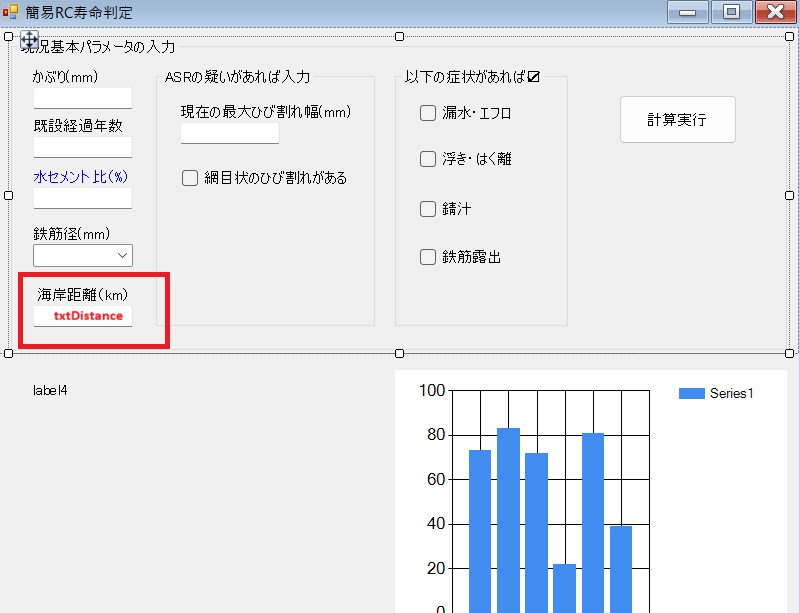The height and width of the screenshot is (613, 800).
Task: Maximize the 簡易RC寿命判定 window
Action: [731, 12]
